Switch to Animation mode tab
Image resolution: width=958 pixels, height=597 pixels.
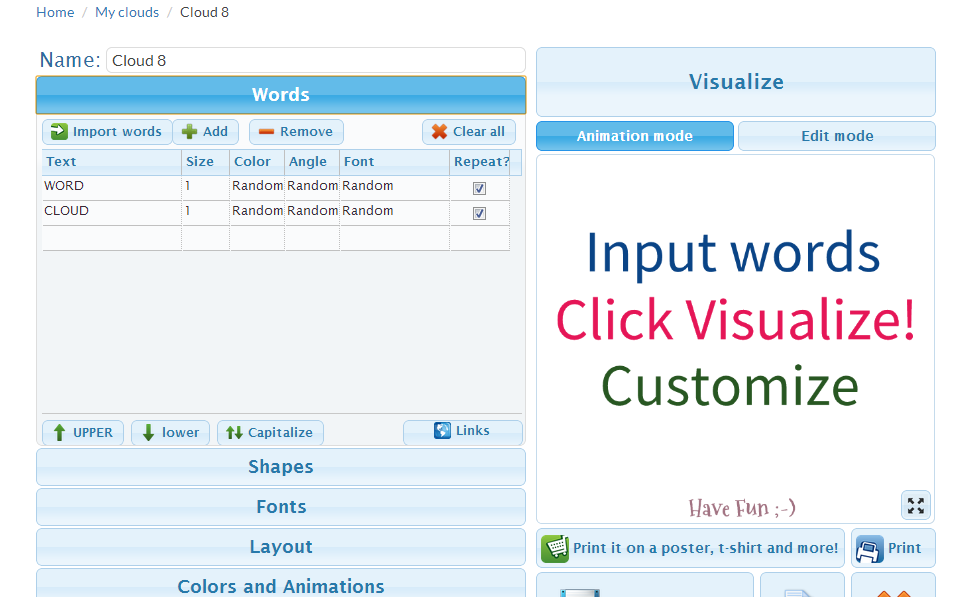tap(635, 136)
